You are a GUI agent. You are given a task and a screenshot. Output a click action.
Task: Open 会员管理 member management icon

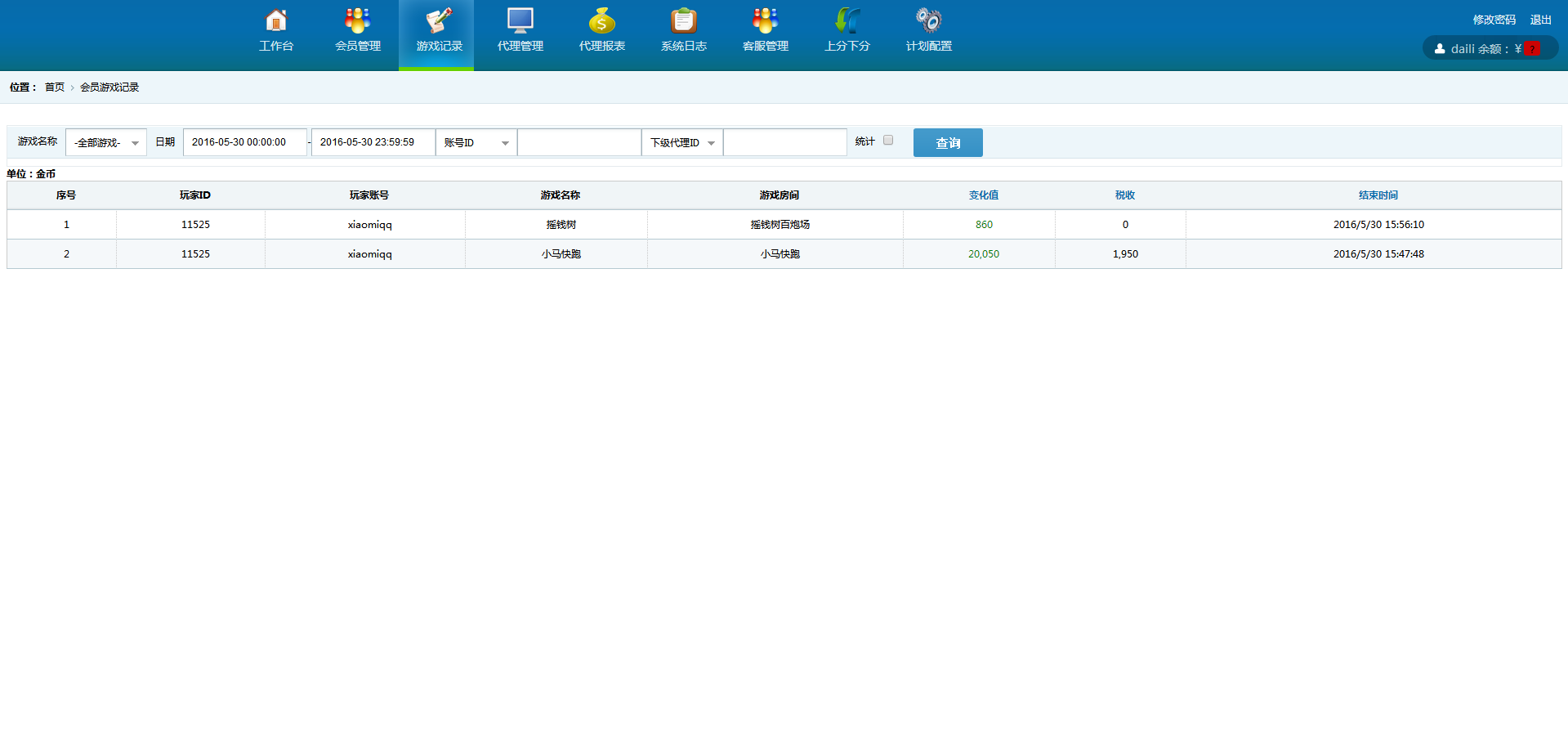coord(357,21)
